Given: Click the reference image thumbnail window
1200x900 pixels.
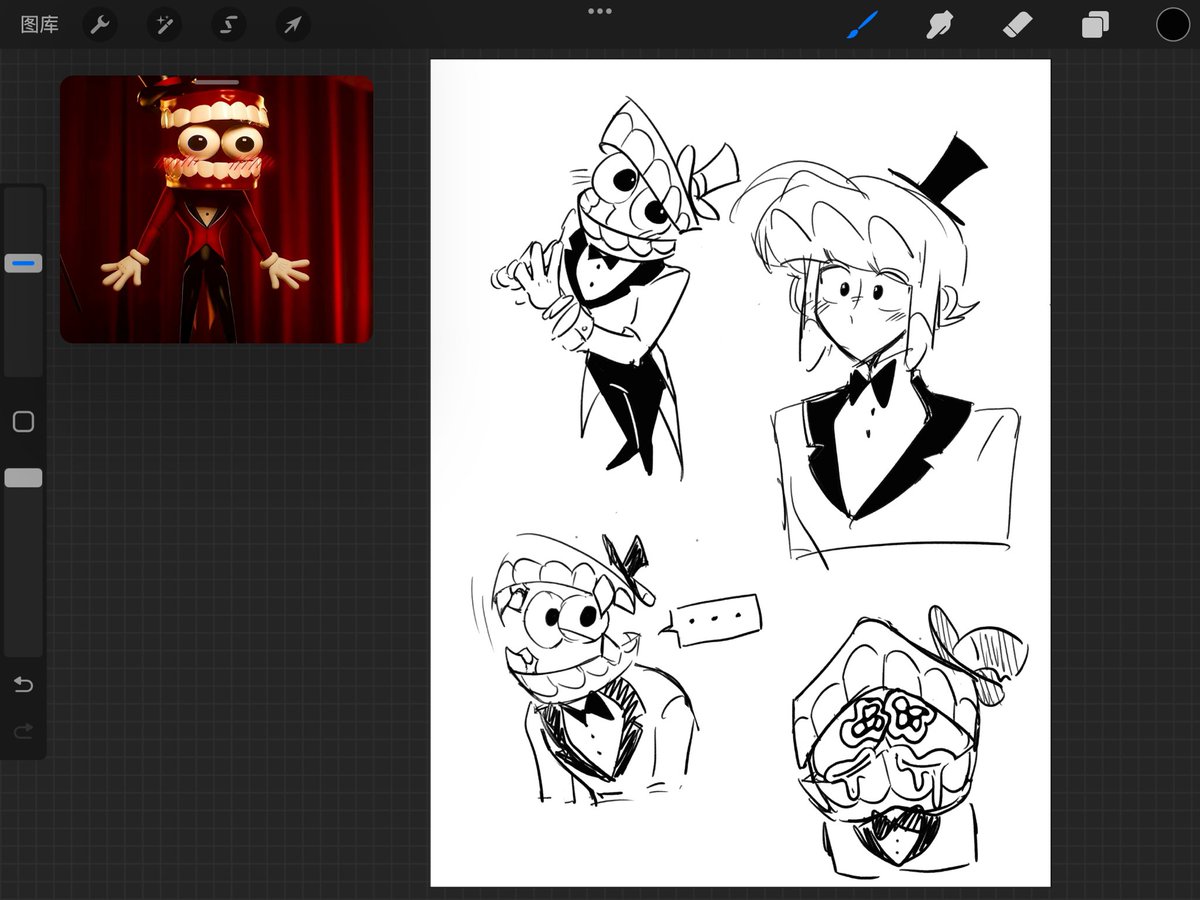Looking at the screenshot, I should [216, 210].
